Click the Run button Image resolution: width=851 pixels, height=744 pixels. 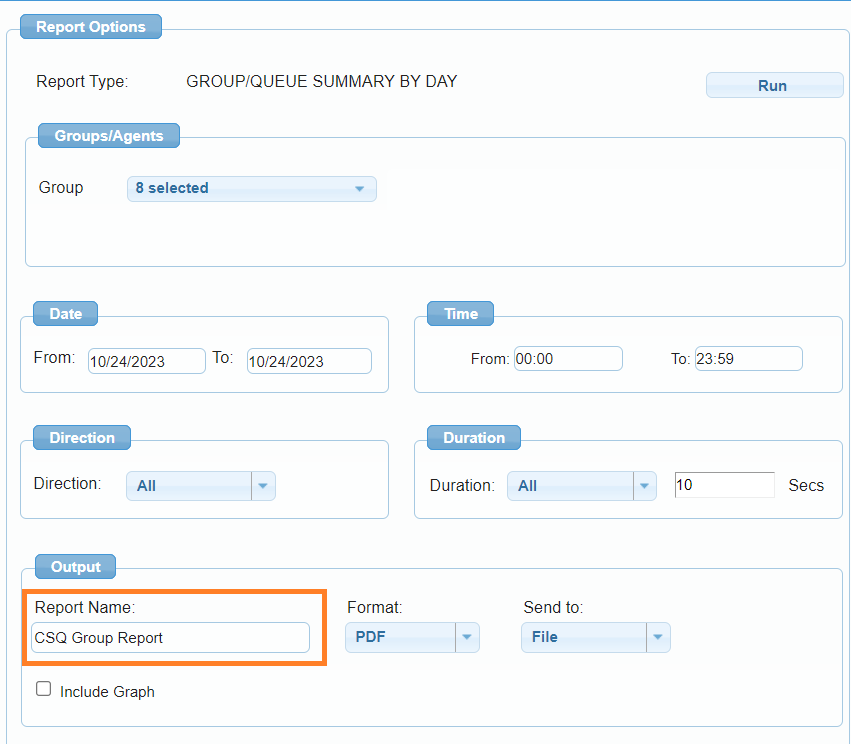(774, 85)
